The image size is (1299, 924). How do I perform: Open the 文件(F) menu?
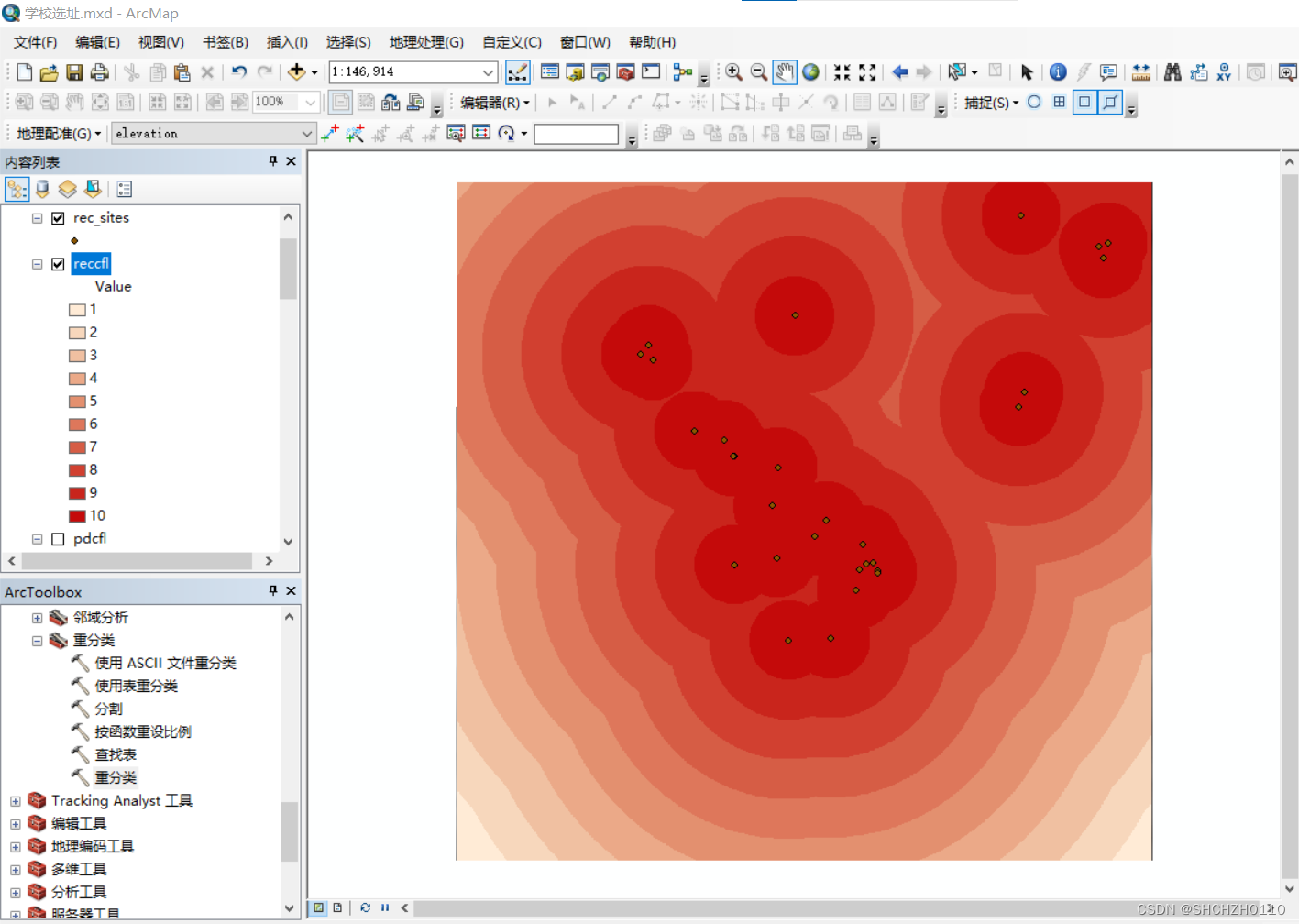[x=35, y=42]
